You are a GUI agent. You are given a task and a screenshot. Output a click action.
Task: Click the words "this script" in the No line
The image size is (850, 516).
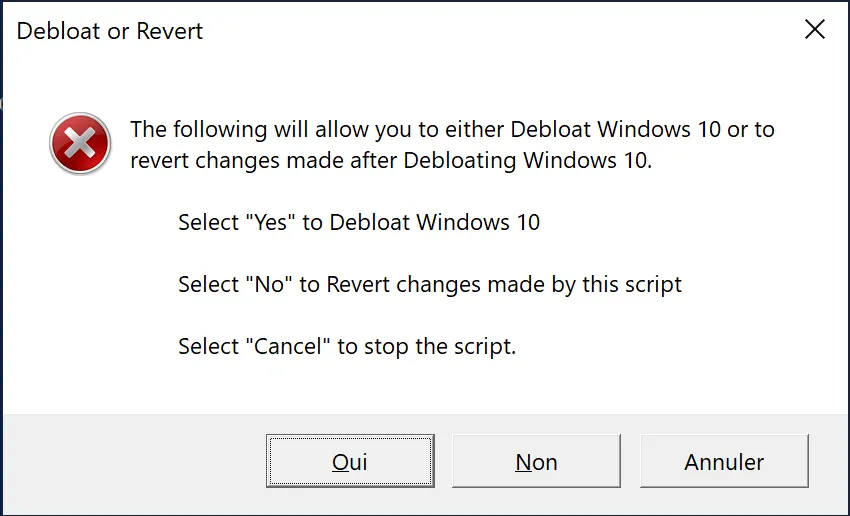[632, 285]
